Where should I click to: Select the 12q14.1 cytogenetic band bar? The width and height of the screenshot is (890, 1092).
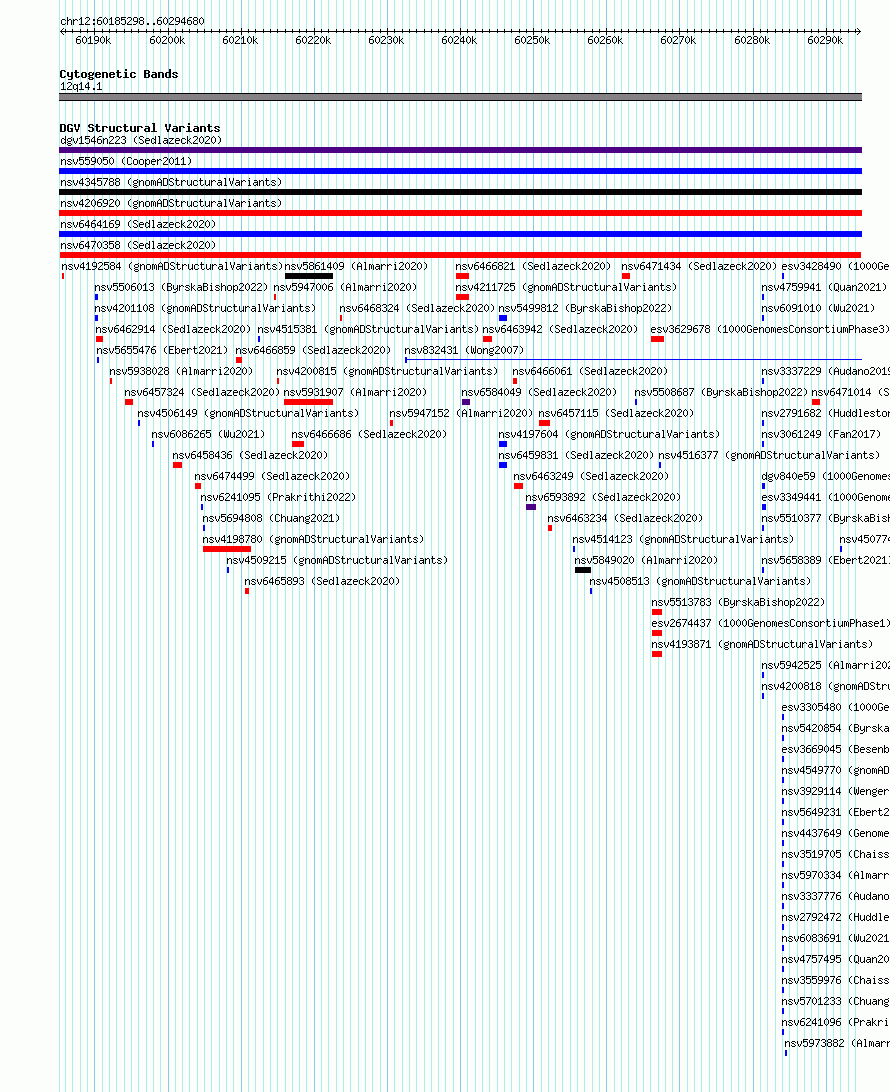point(460,98)
